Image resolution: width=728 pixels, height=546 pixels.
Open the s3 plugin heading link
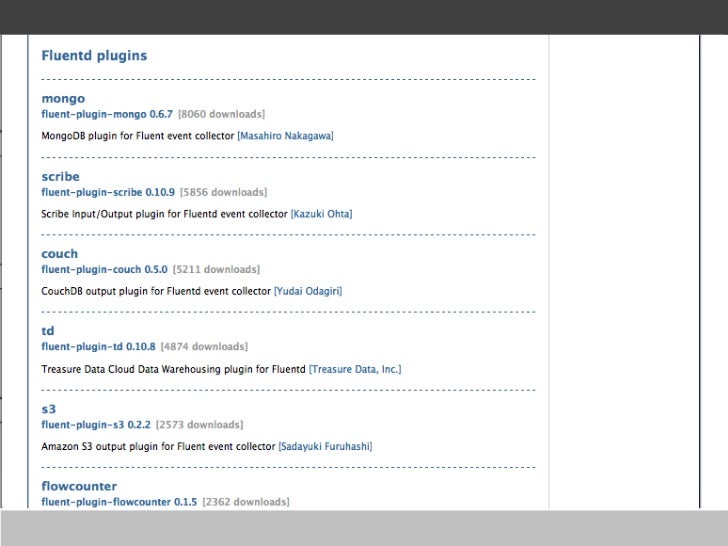[x=49, y=409]
